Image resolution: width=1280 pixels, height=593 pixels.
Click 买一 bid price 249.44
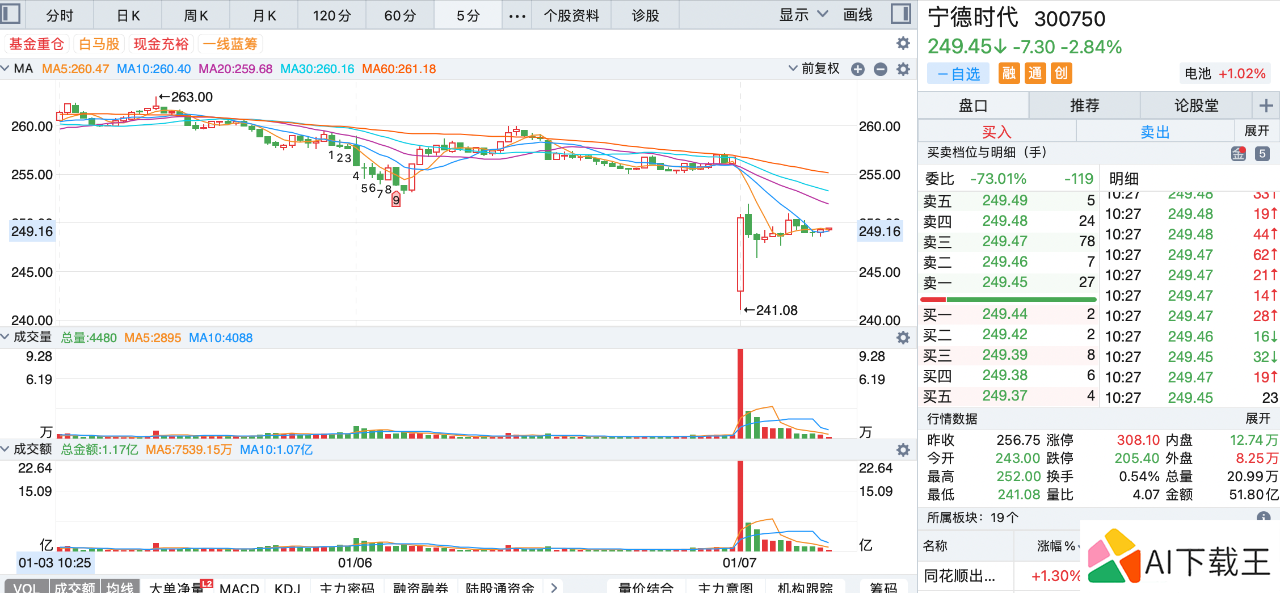tap(1004, 314)
